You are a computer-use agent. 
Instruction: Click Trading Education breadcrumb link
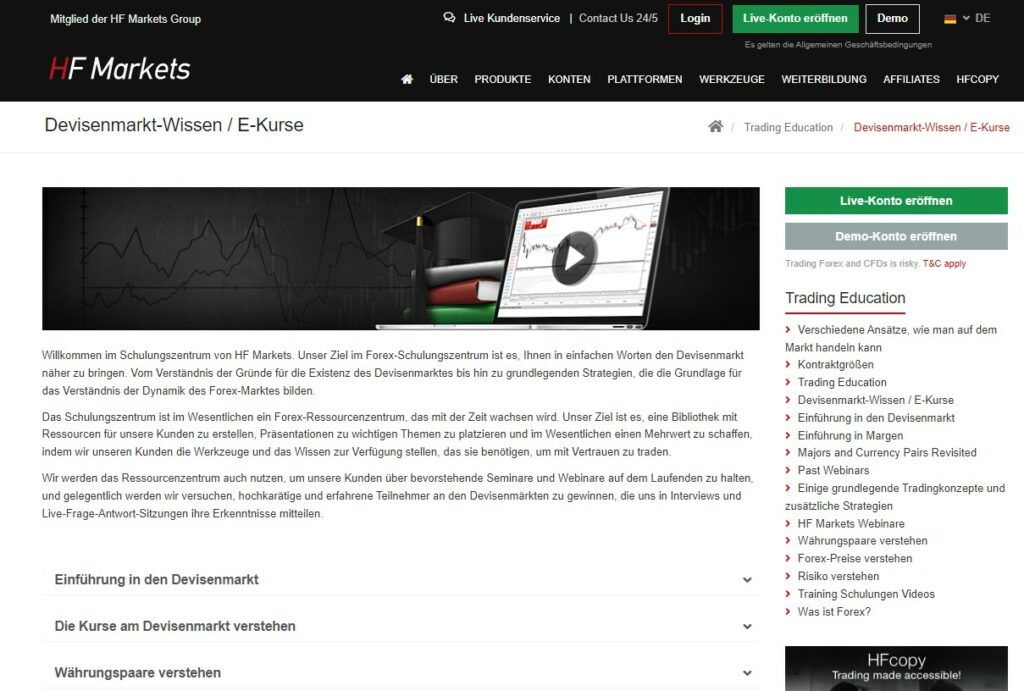[788, 127]
